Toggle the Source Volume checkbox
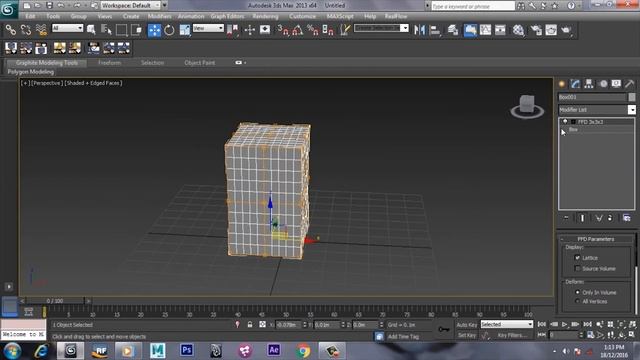The height and width of the screenshot is (360, 640). coord(577,268)
